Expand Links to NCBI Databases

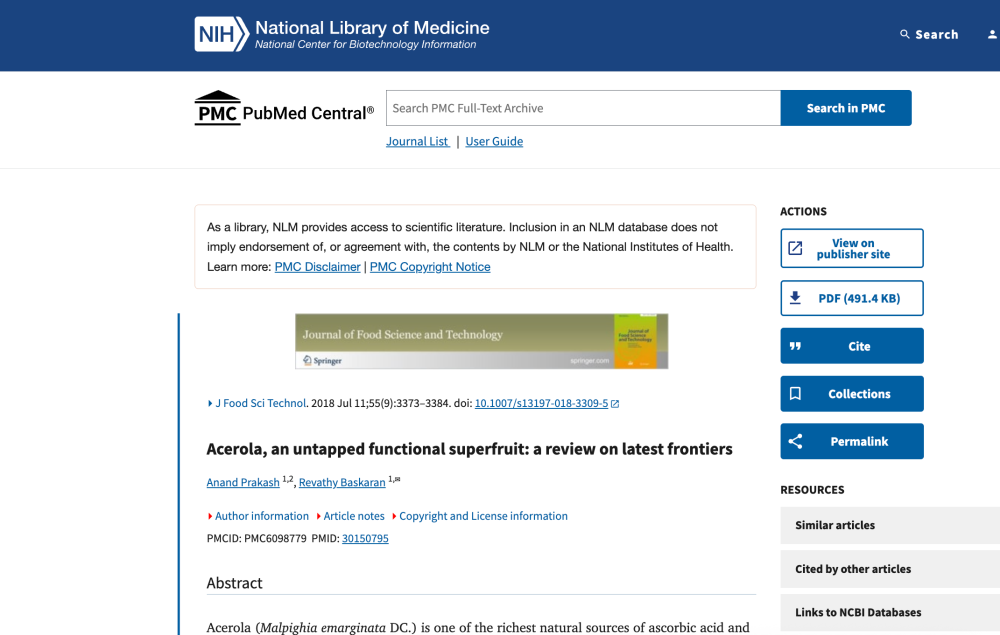[x=890, y=613]
